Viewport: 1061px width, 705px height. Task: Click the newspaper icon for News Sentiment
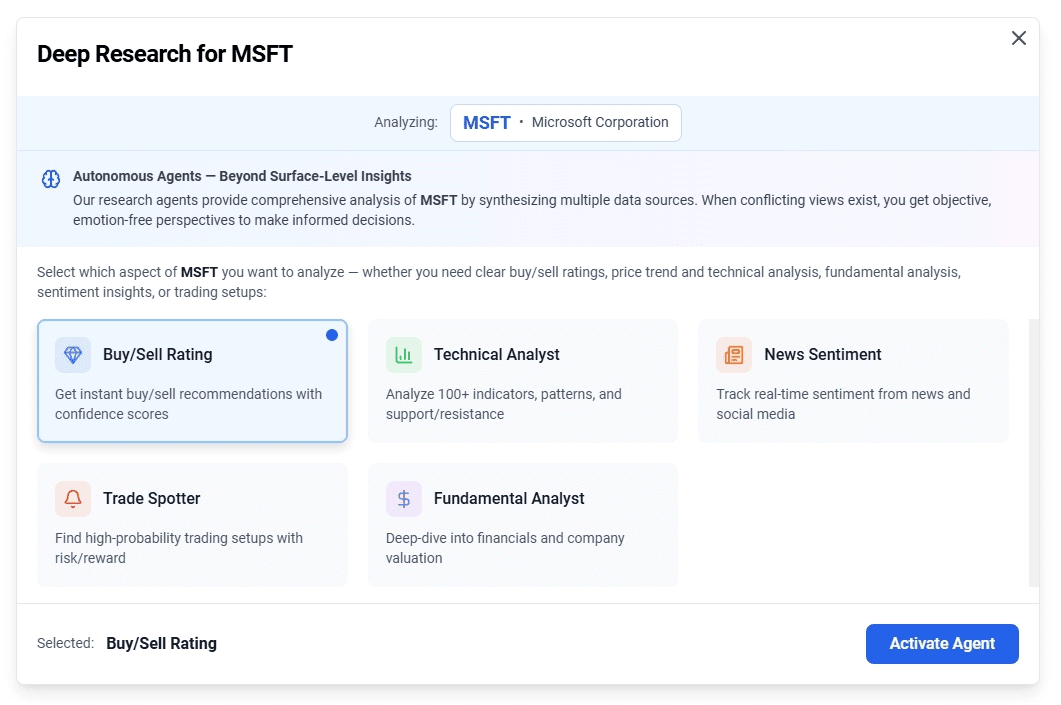[734, 355]
